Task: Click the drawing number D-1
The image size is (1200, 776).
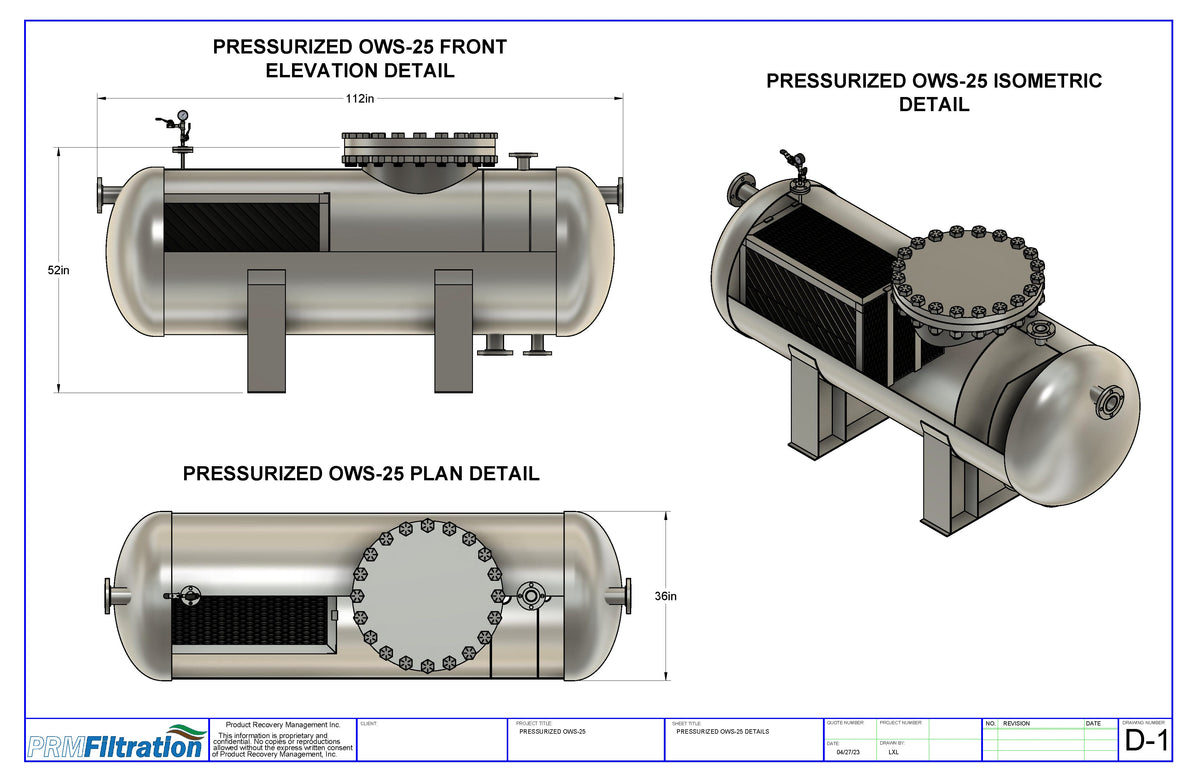Action: [x=1148, y=742]
